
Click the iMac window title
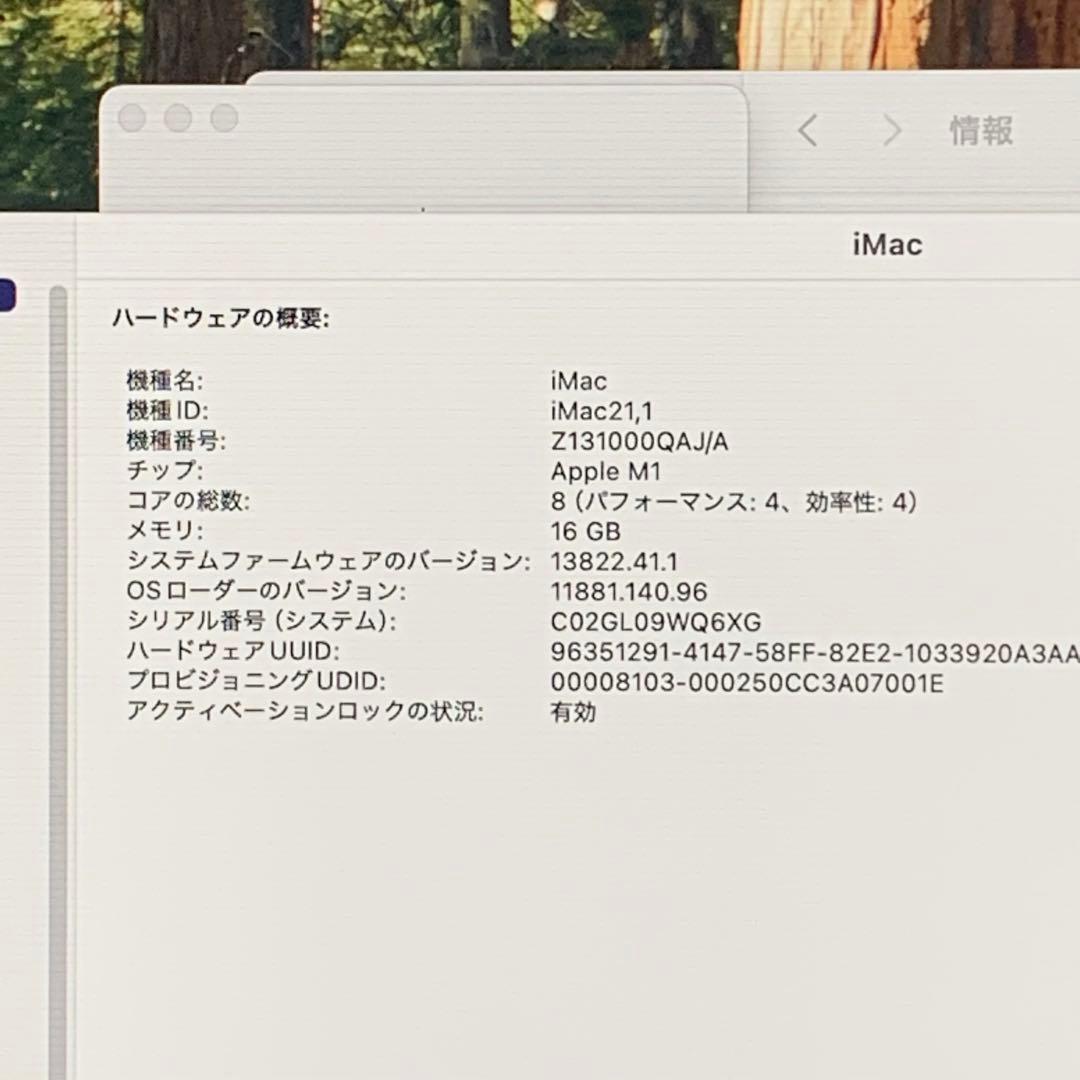pyautogui.click(x=888, y=245)
